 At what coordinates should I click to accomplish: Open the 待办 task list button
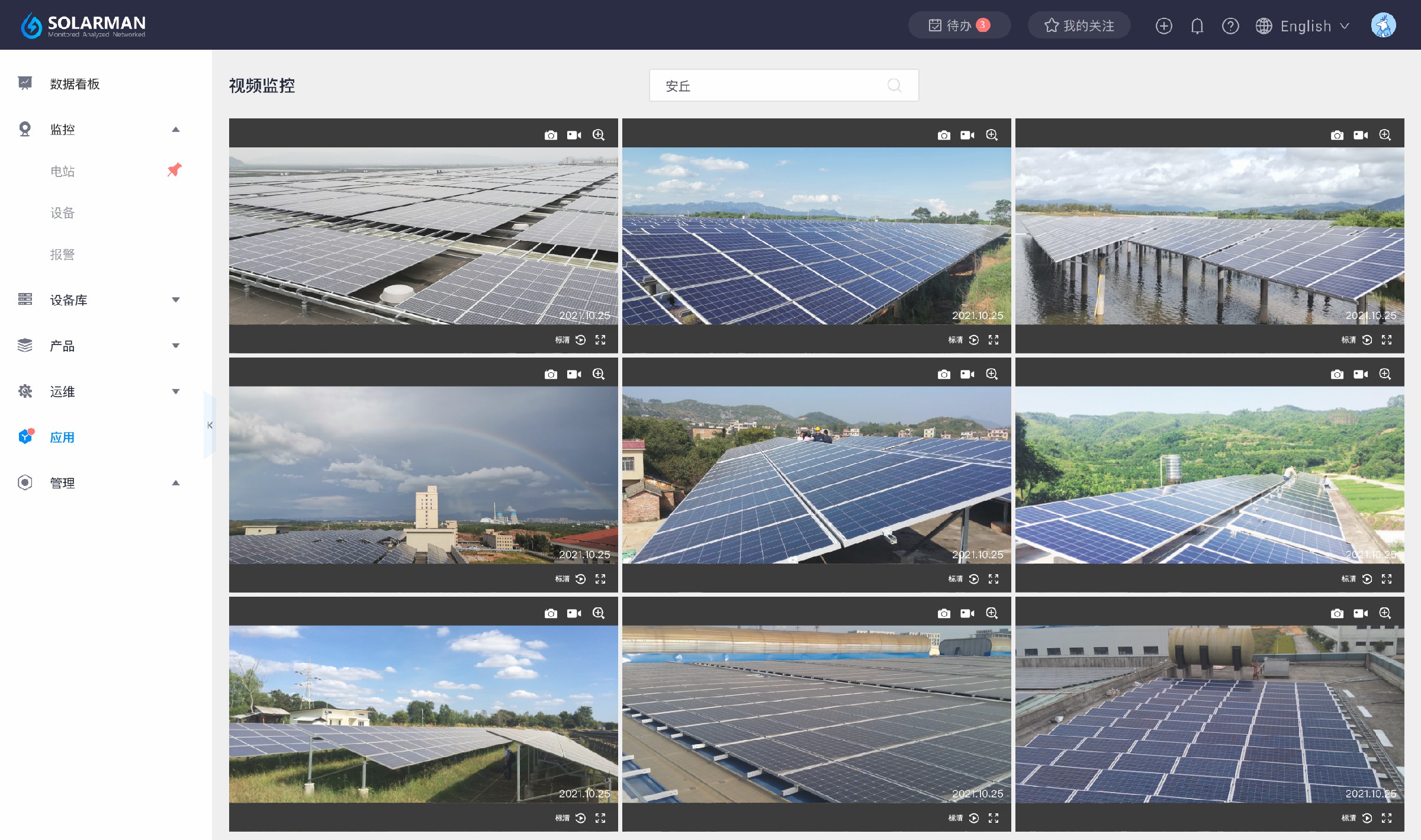coord(959,25)
